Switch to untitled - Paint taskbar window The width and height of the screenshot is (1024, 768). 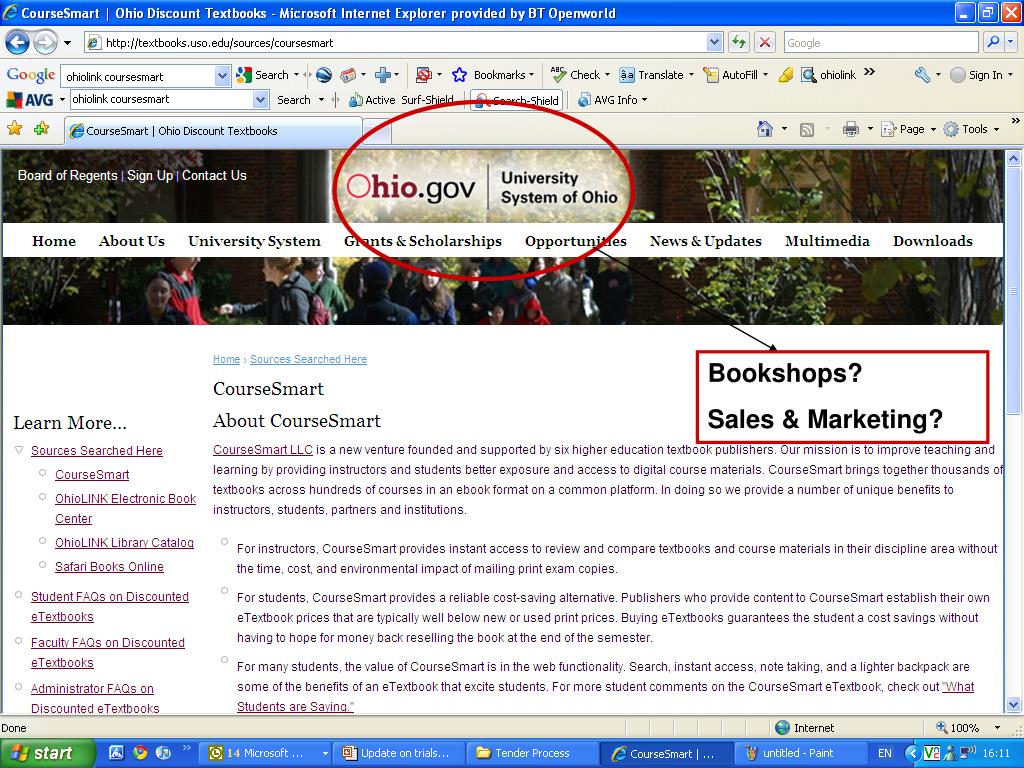click(x=799, y=753)
